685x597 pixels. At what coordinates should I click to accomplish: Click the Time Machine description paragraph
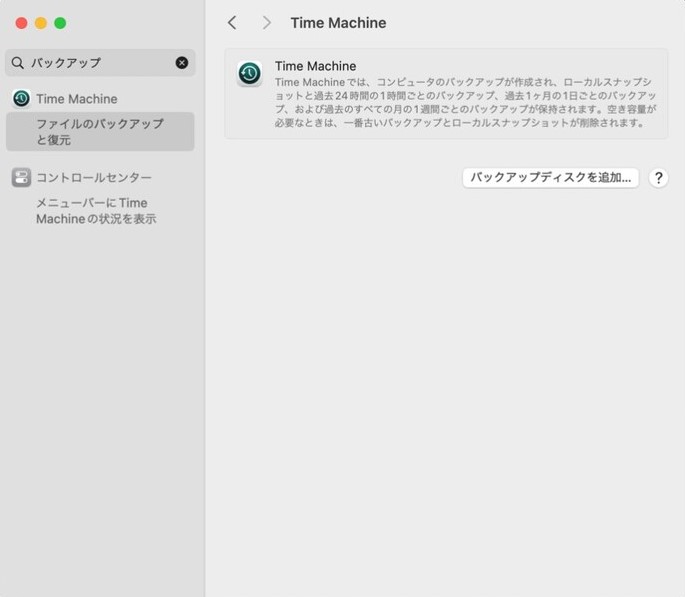(x=465, y=103)
